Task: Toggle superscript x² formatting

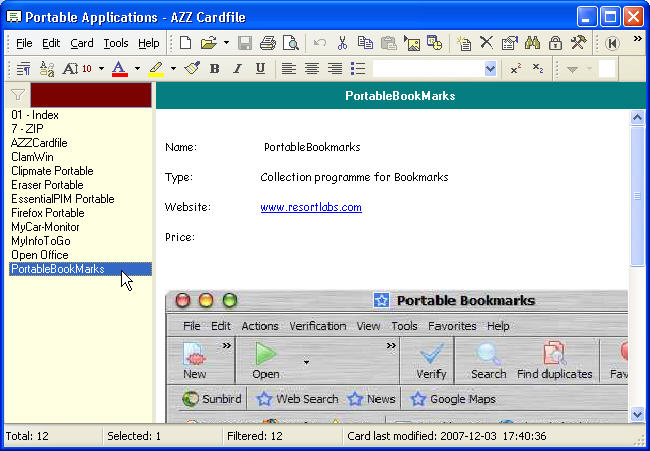Action: point(516,68)
